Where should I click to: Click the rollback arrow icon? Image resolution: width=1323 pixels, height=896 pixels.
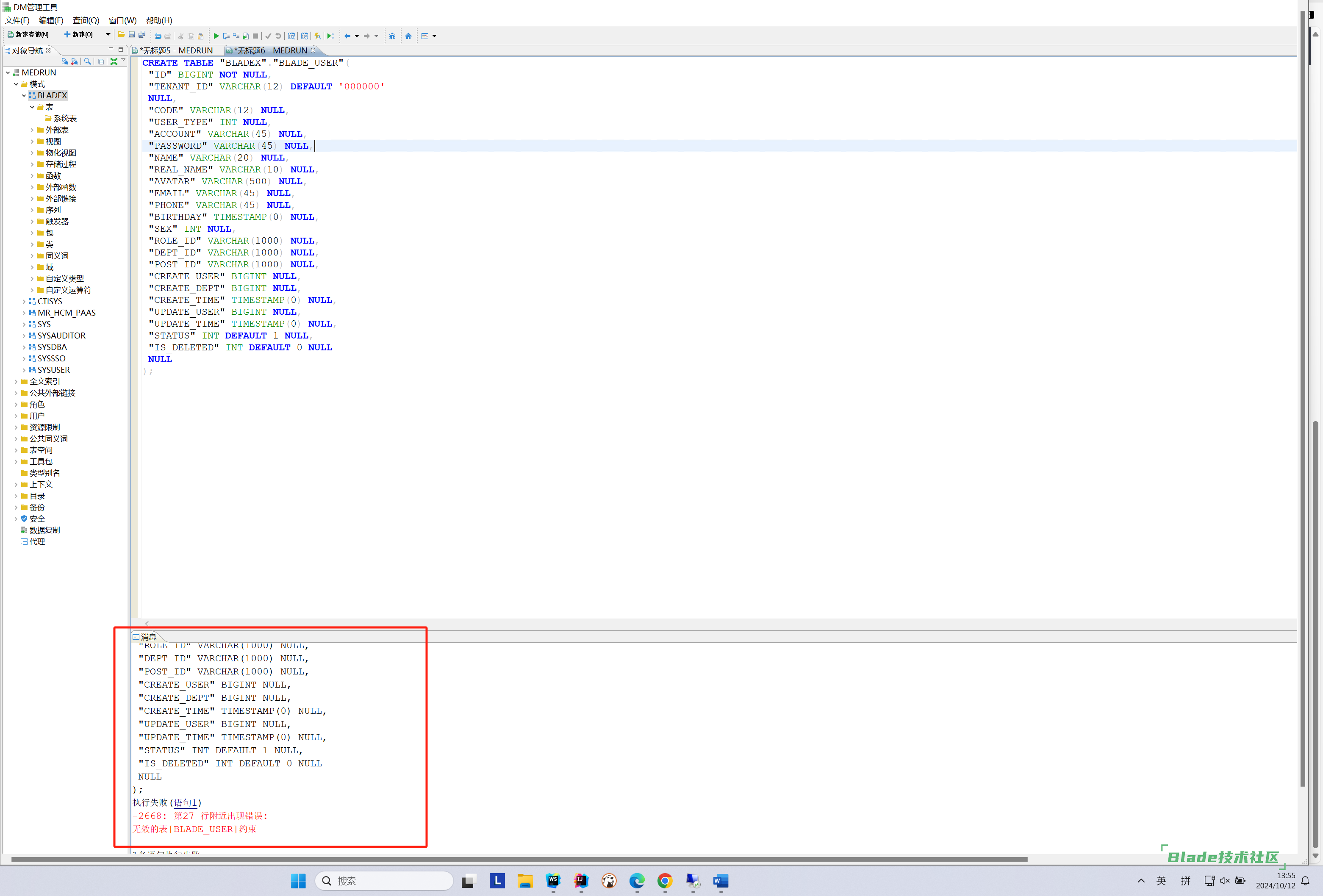pyautogui.click(x=278, y=36)
